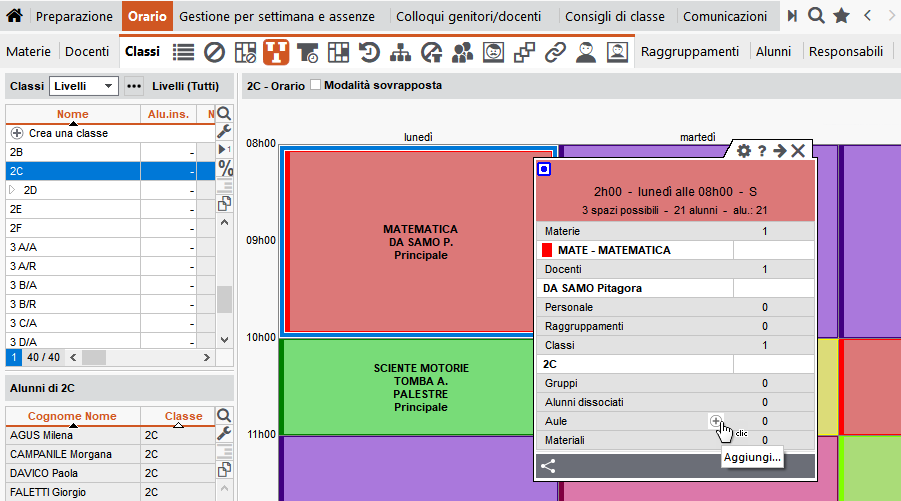Click the popup help question mark
This screenshot has width=901, height=501.
pyautogui.click(x=762, y=151)
